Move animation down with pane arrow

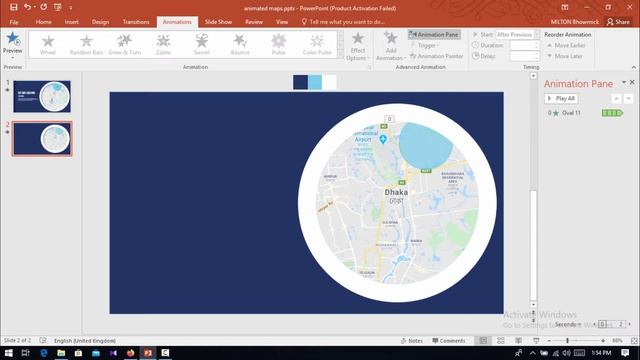[629, 98]
